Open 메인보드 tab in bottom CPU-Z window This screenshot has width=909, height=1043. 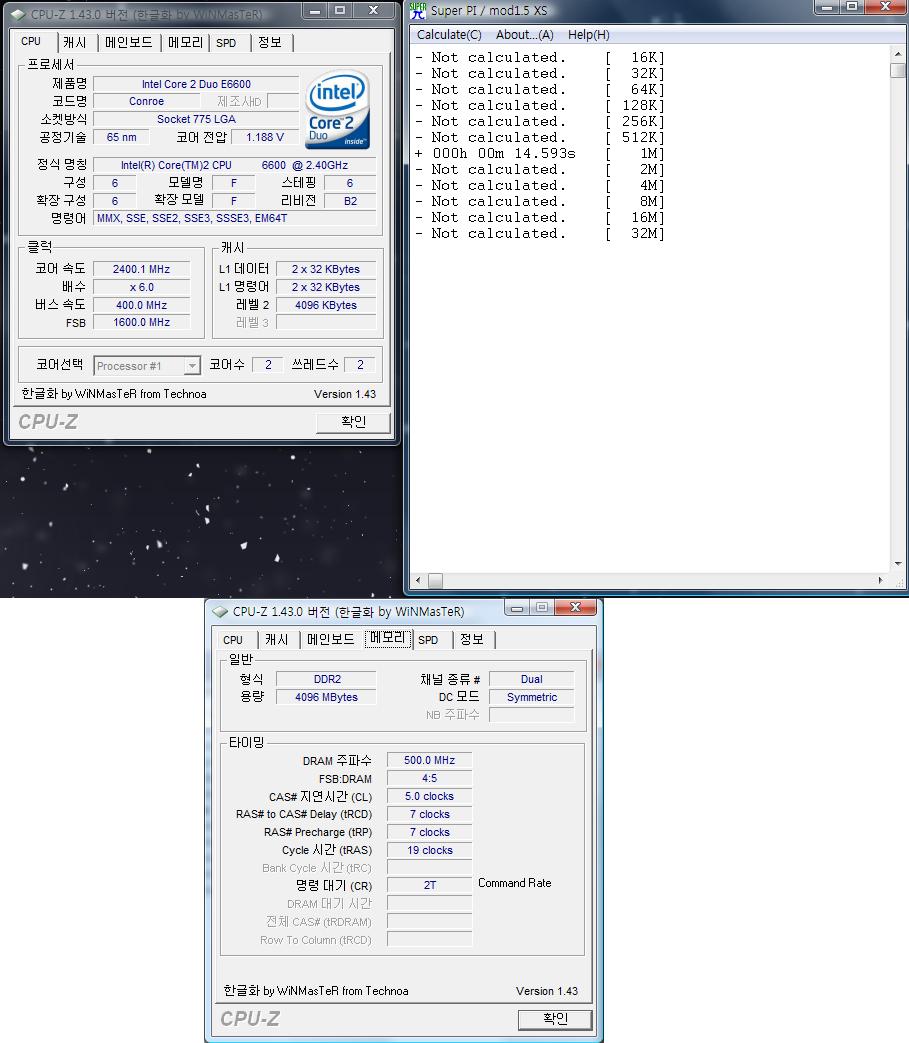[331, 639]
